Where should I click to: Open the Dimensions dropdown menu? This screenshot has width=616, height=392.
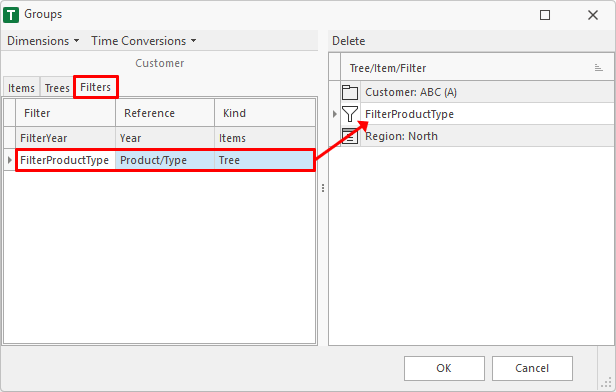pyautogui.click(x=43, y=41)
